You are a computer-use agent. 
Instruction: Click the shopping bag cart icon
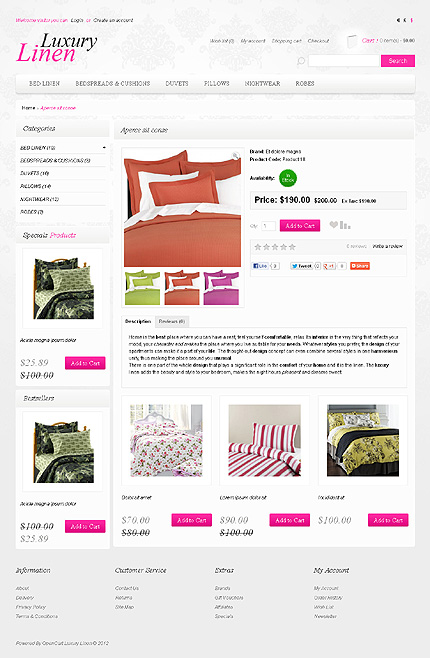[352, 41]
